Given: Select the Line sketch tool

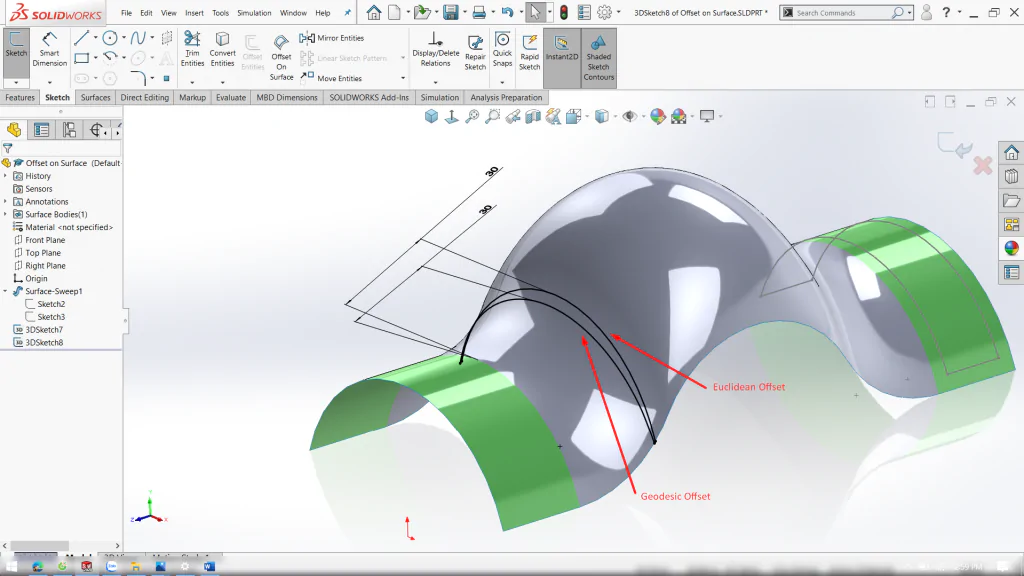Looking at the screenshot, I should [81, 39].
